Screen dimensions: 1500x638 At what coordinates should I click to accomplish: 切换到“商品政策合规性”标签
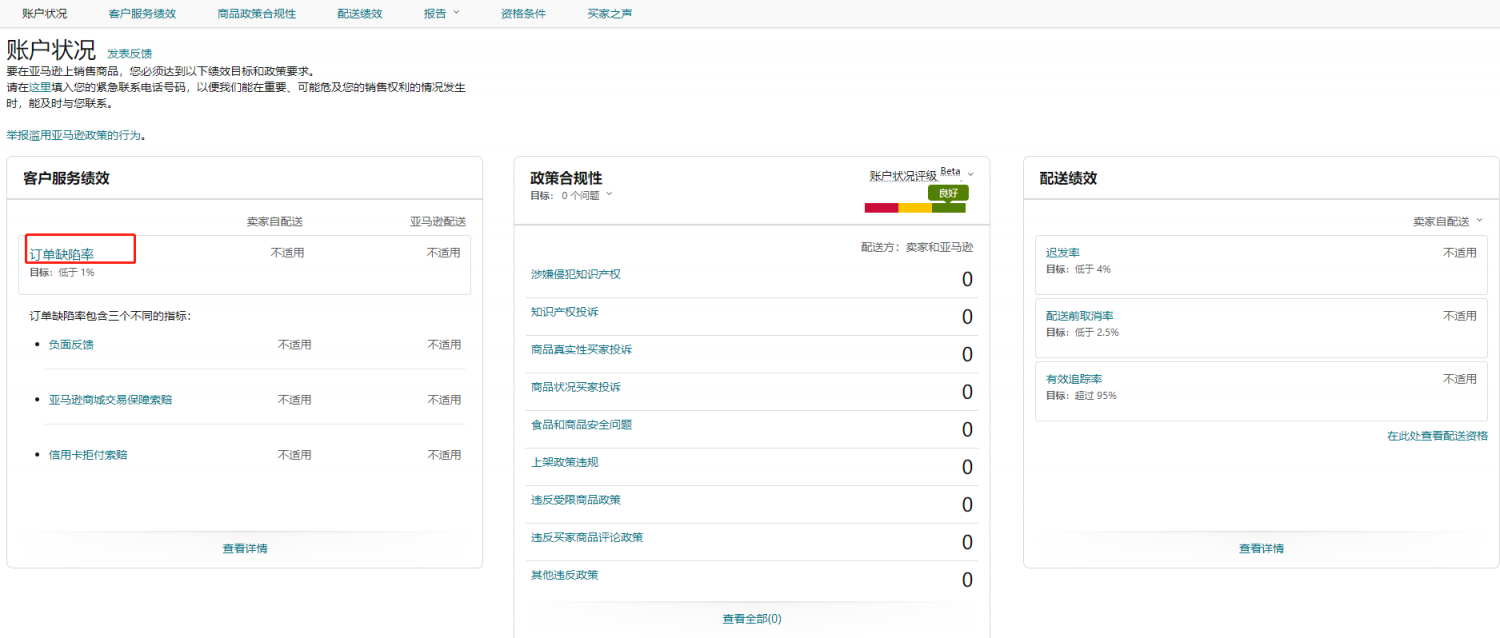point(256,14)
